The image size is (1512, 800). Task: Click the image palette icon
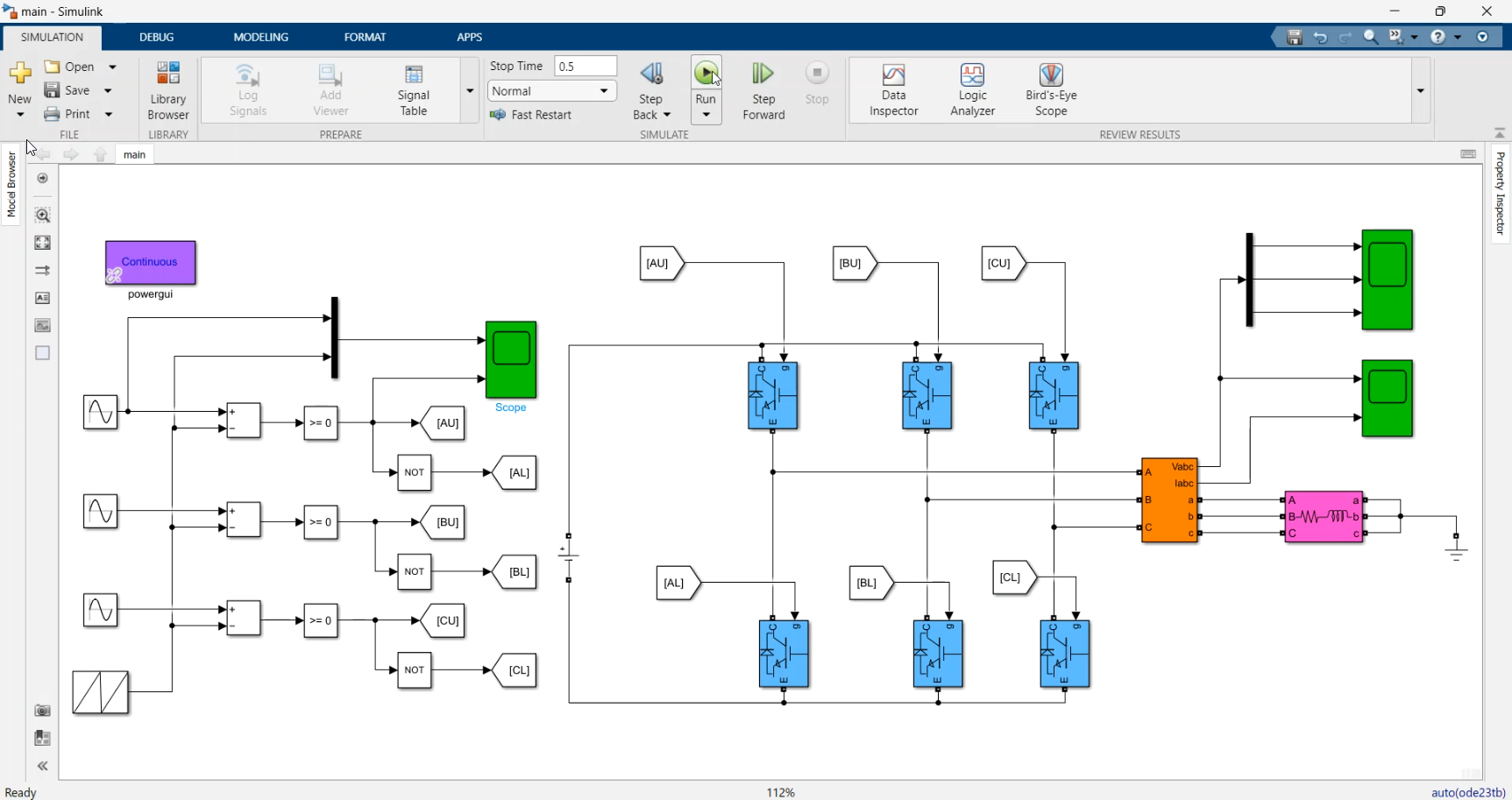point(42,326)
